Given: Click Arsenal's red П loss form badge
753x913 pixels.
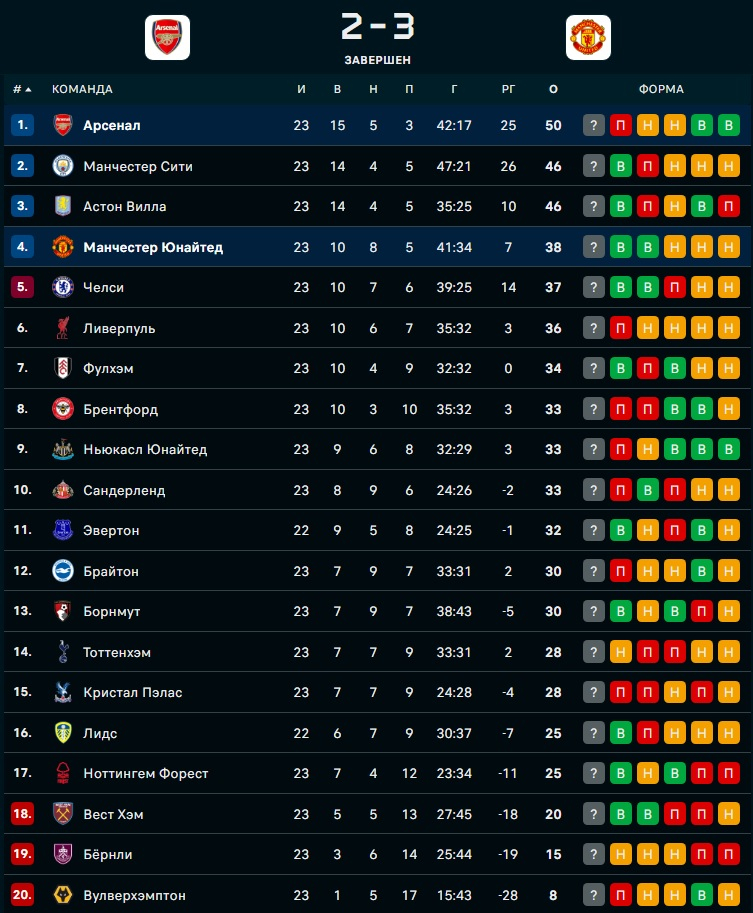Looking at the screenshot, I should pos(621,126).
